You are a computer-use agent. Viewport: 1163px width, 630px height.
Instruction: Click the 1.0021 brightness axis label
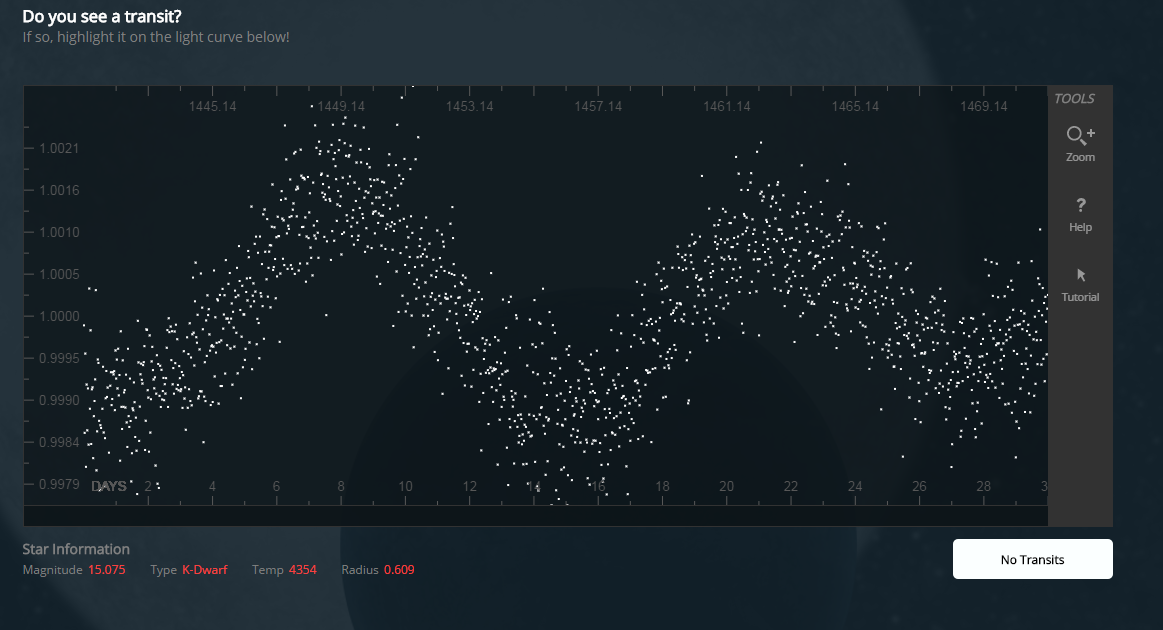click(59, 148)
